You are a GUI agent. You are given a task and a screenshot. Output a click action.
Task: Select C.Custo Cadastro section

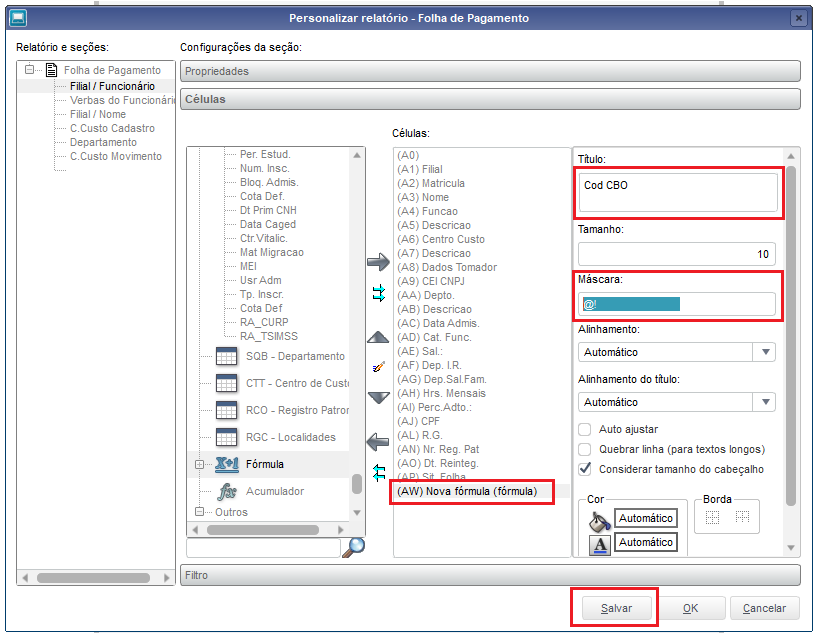[x=112, y=128]
